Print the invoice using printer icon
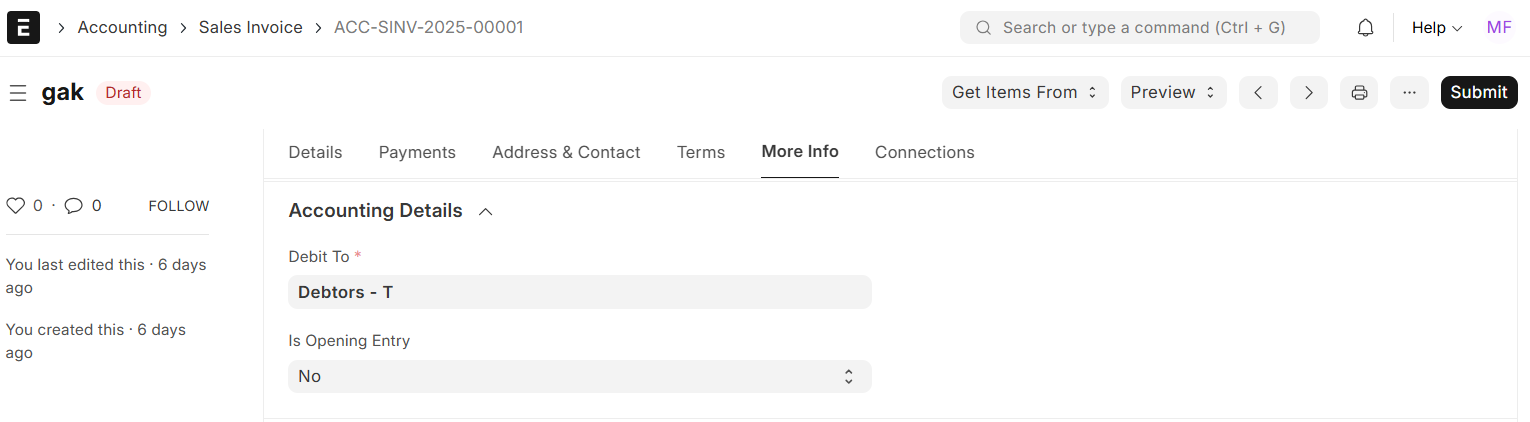The width and height of the screenshot is (1530, 422). 1359,93
